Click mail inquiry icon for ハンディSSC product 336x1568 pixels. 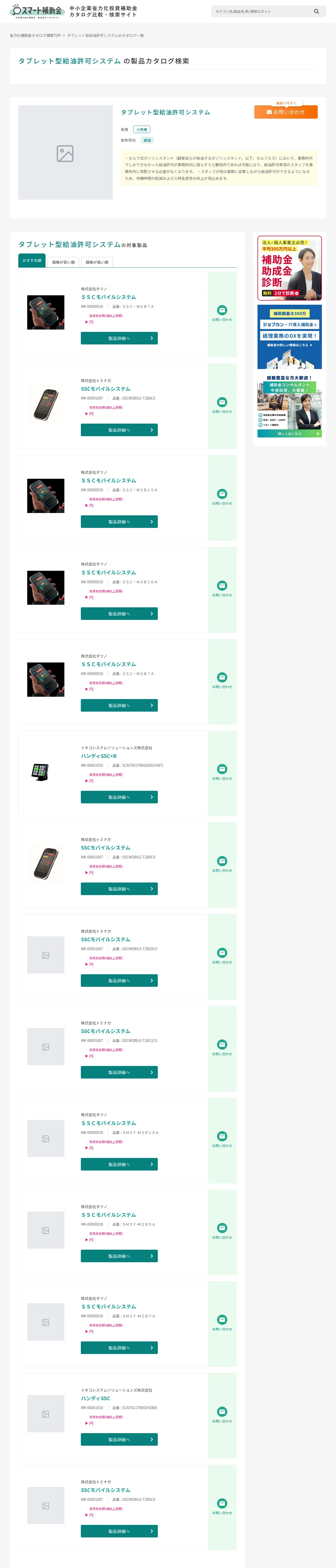pyautogui.click(x=222, y=1411)
